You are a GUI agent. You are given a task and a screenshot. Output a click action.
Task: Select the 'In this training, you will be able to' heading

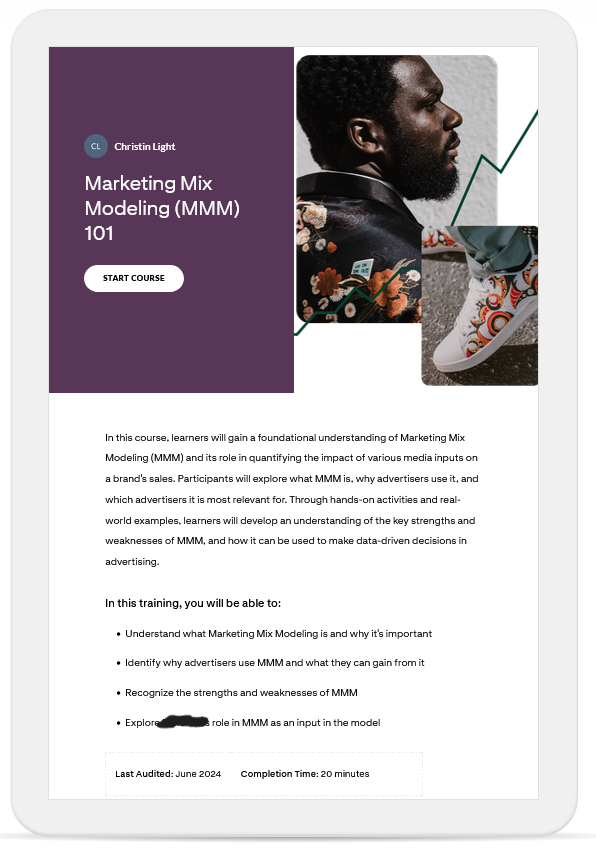click(193, 603)
